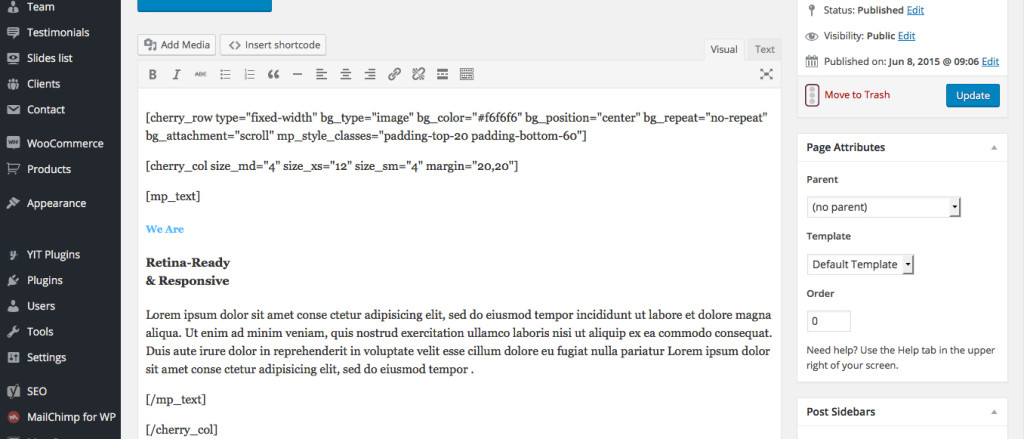The width and height of the screenshot is (1024, 439).
Task: Toggle the toolbar kitchen sink
Action: [x=466, y=74]
